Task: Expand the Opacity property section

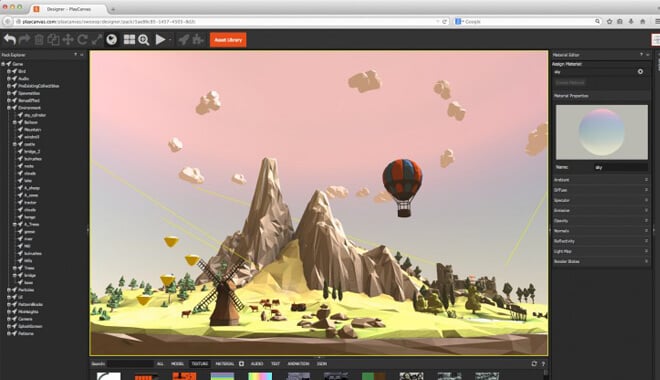Action: 601,221
